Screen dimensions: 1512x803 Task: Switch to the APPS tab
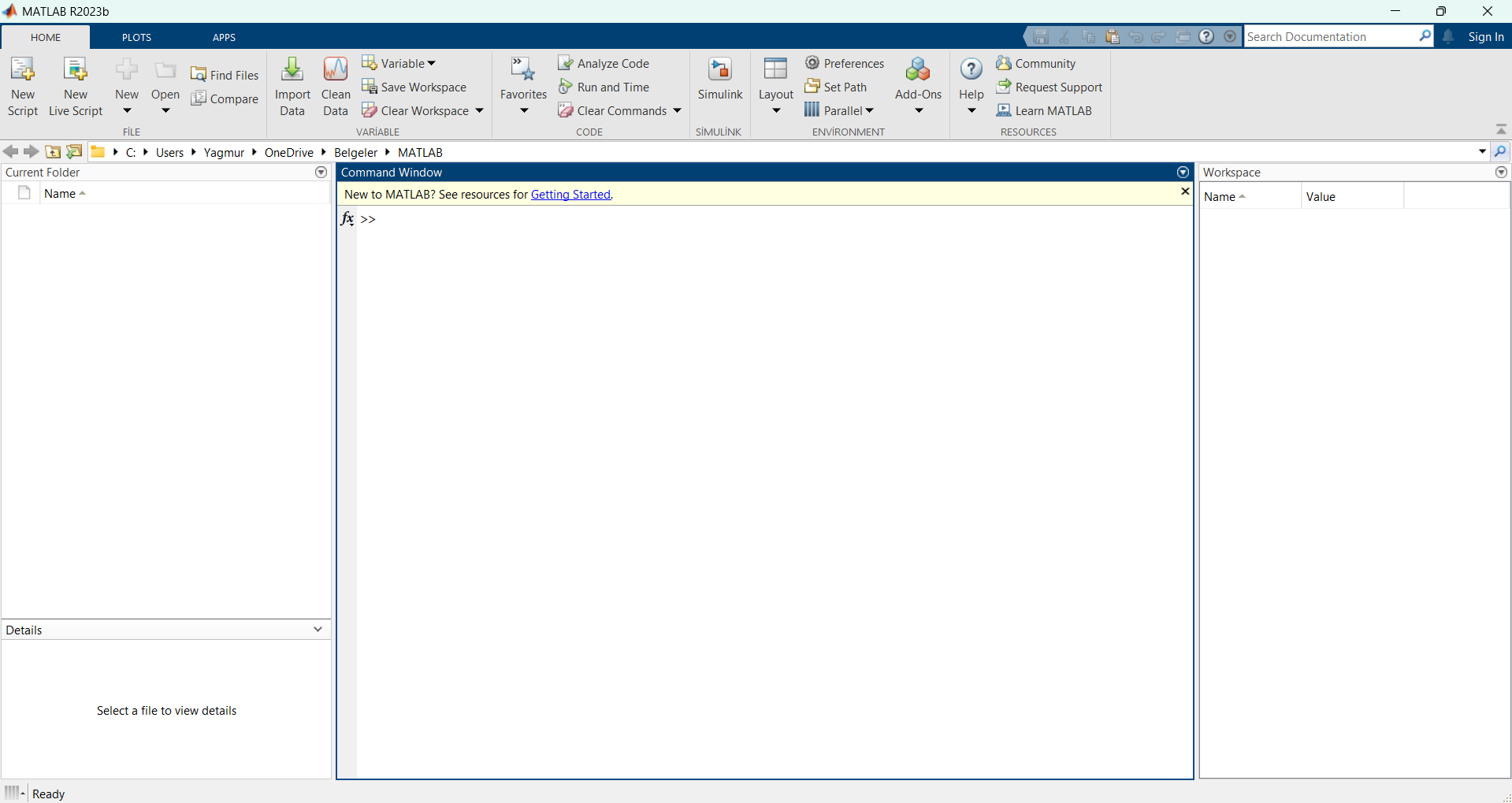pos(224,37)
